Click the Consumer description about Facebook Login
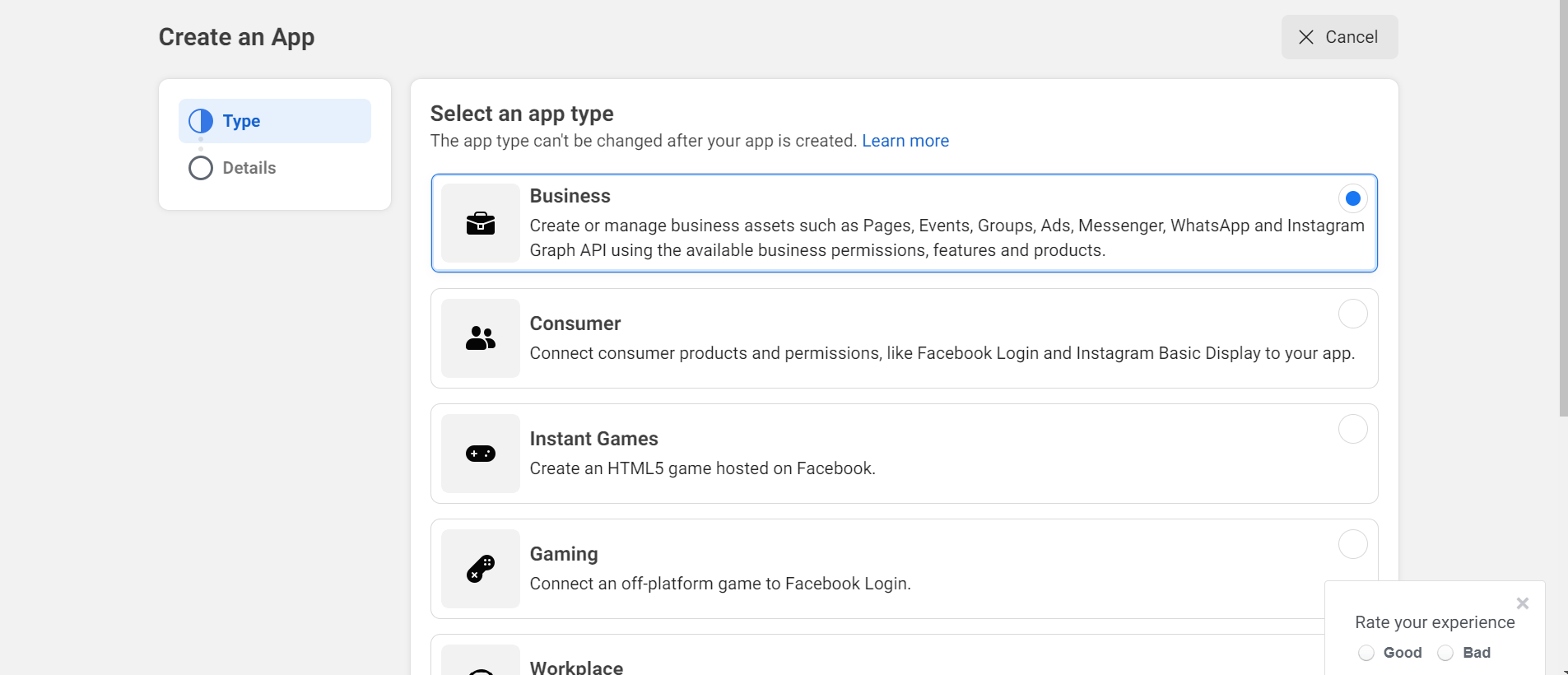1568x675 pixels. (942, 353)
